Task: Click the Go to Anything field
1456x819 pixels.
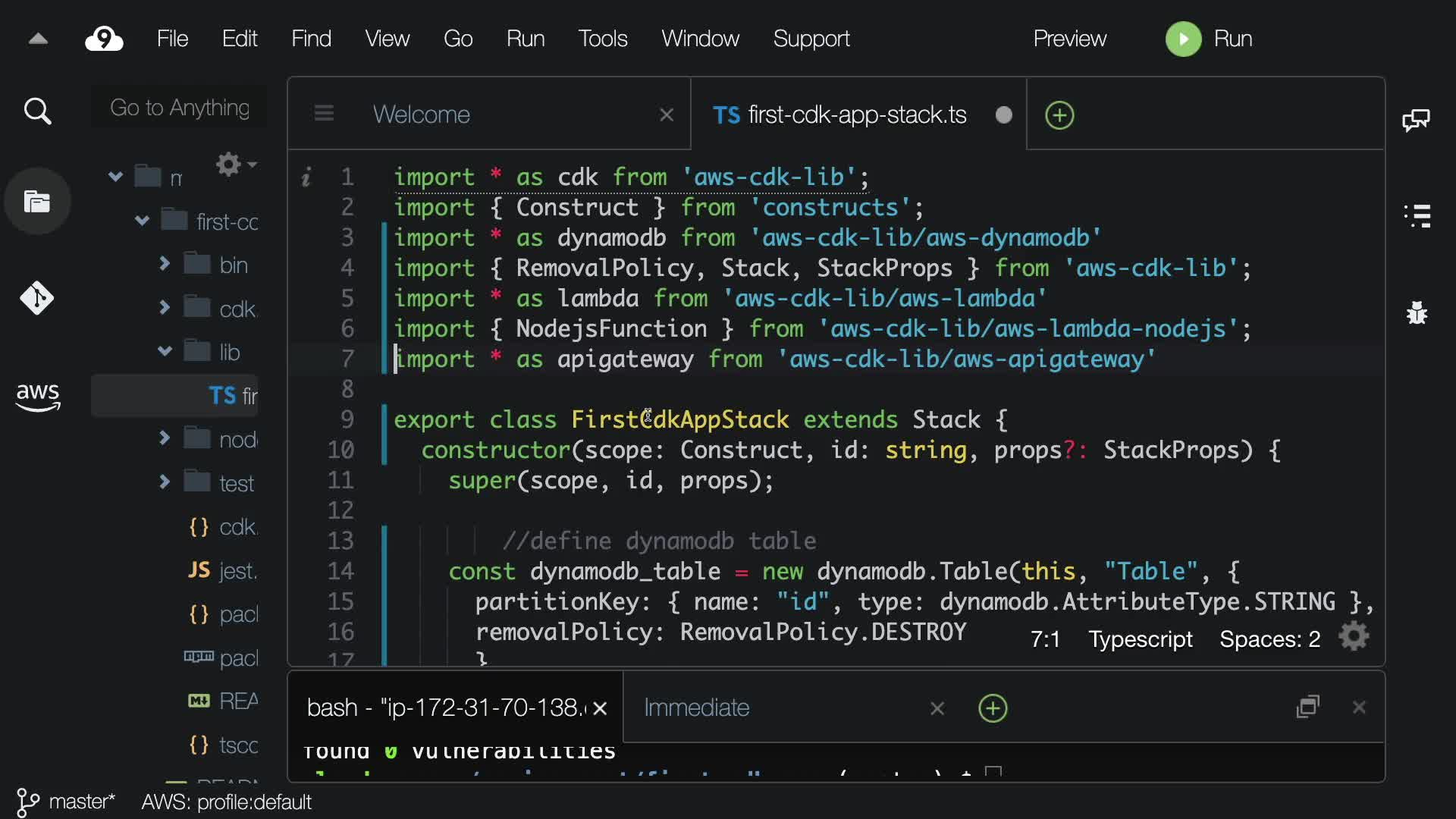Action: (x=180, y=108)
